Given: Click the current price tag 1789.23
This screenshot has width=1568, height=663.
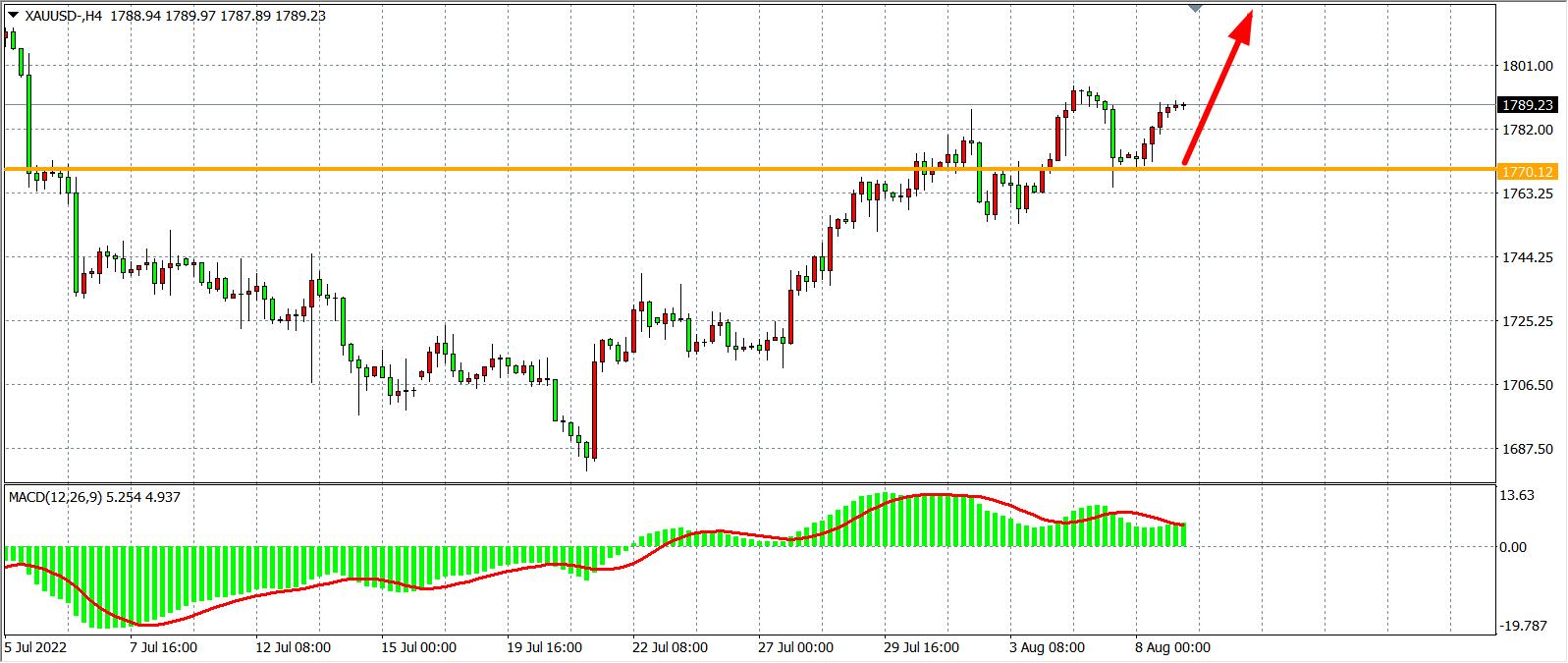Looking at the screenshot, I should tap(1527, 105).
